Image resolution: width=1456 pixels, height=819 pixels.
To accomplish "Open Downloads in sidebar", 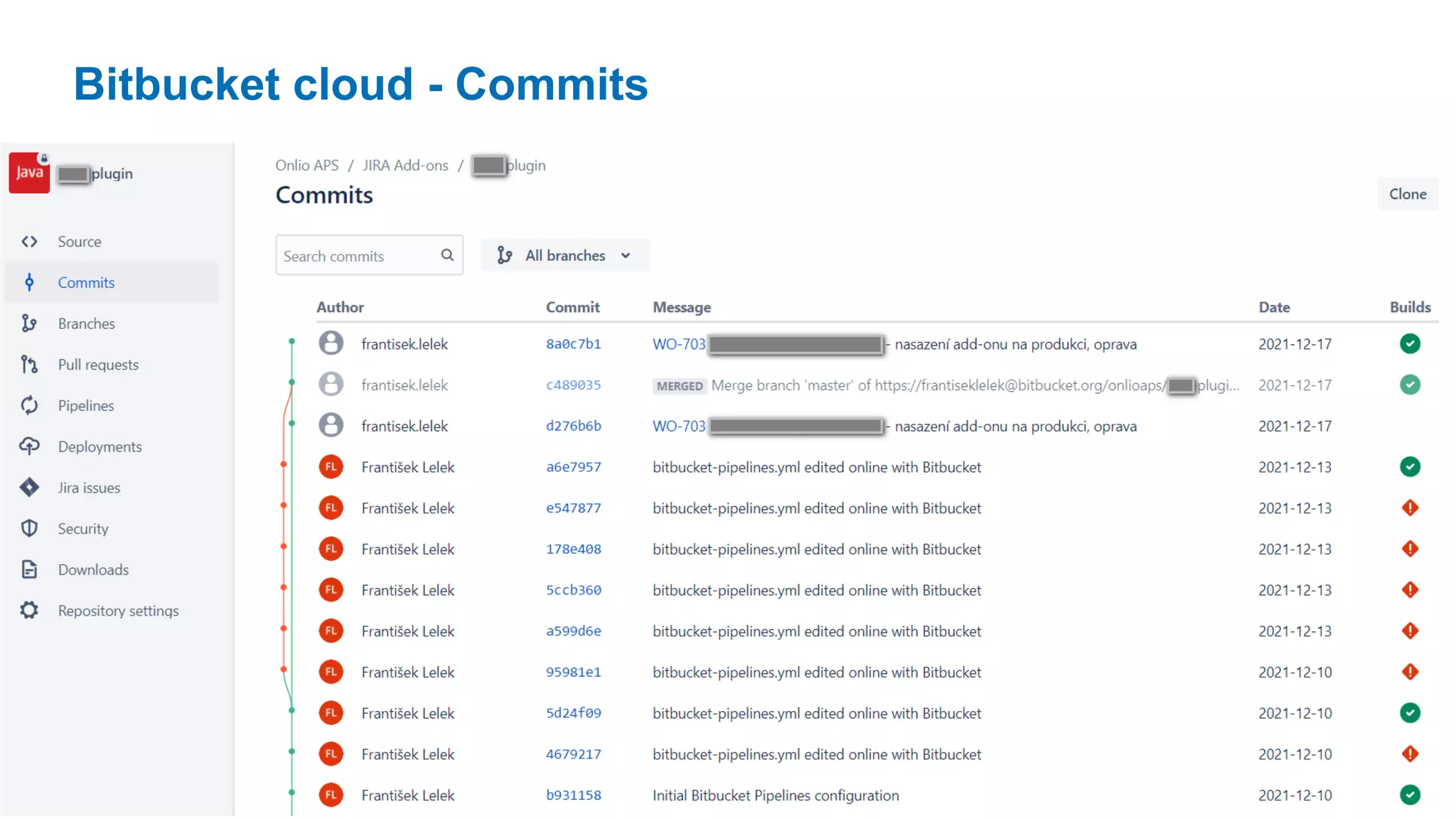I will click(93, 569).
